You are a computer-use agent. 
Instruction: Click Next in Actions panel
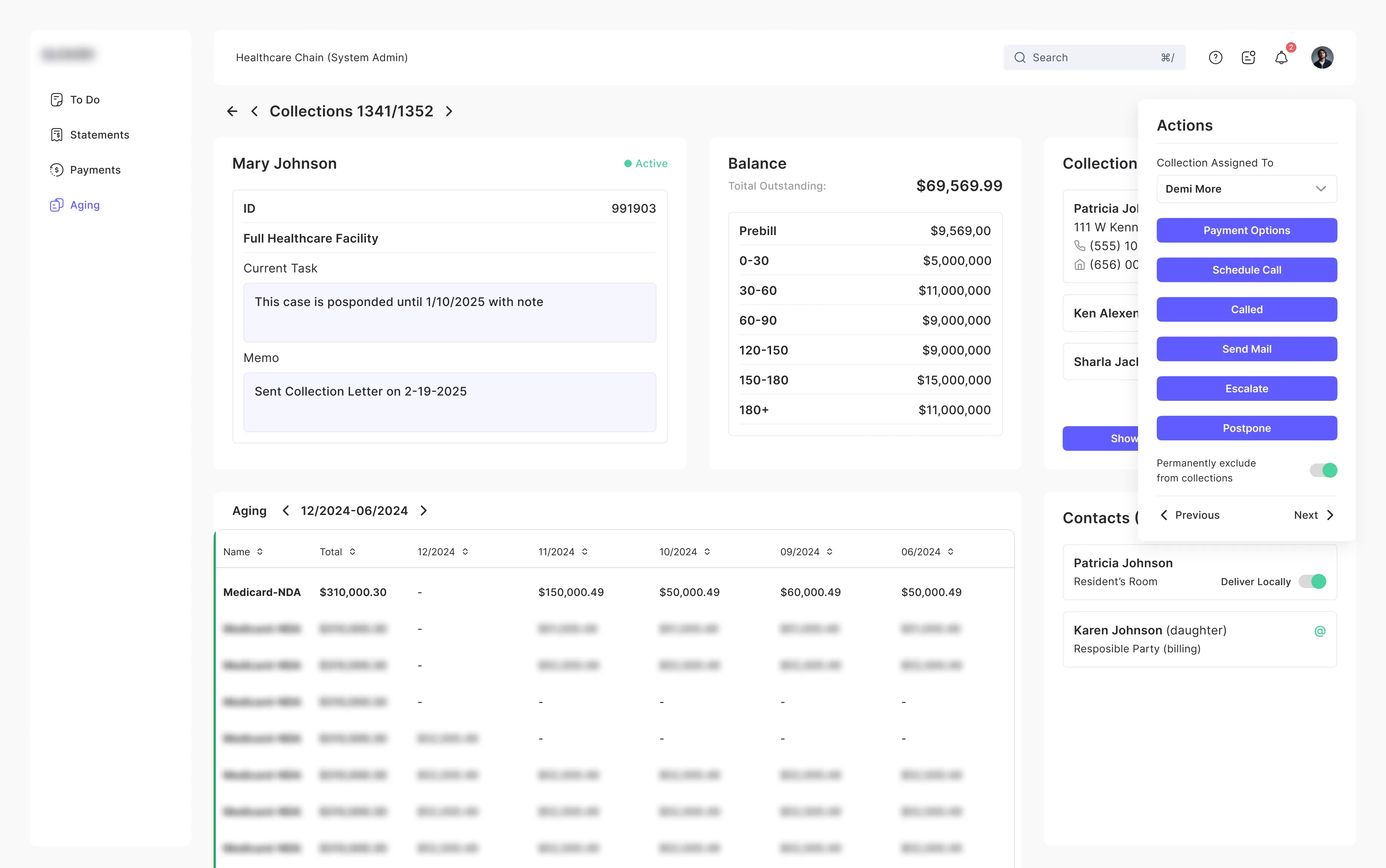(x=1314, y=515)
